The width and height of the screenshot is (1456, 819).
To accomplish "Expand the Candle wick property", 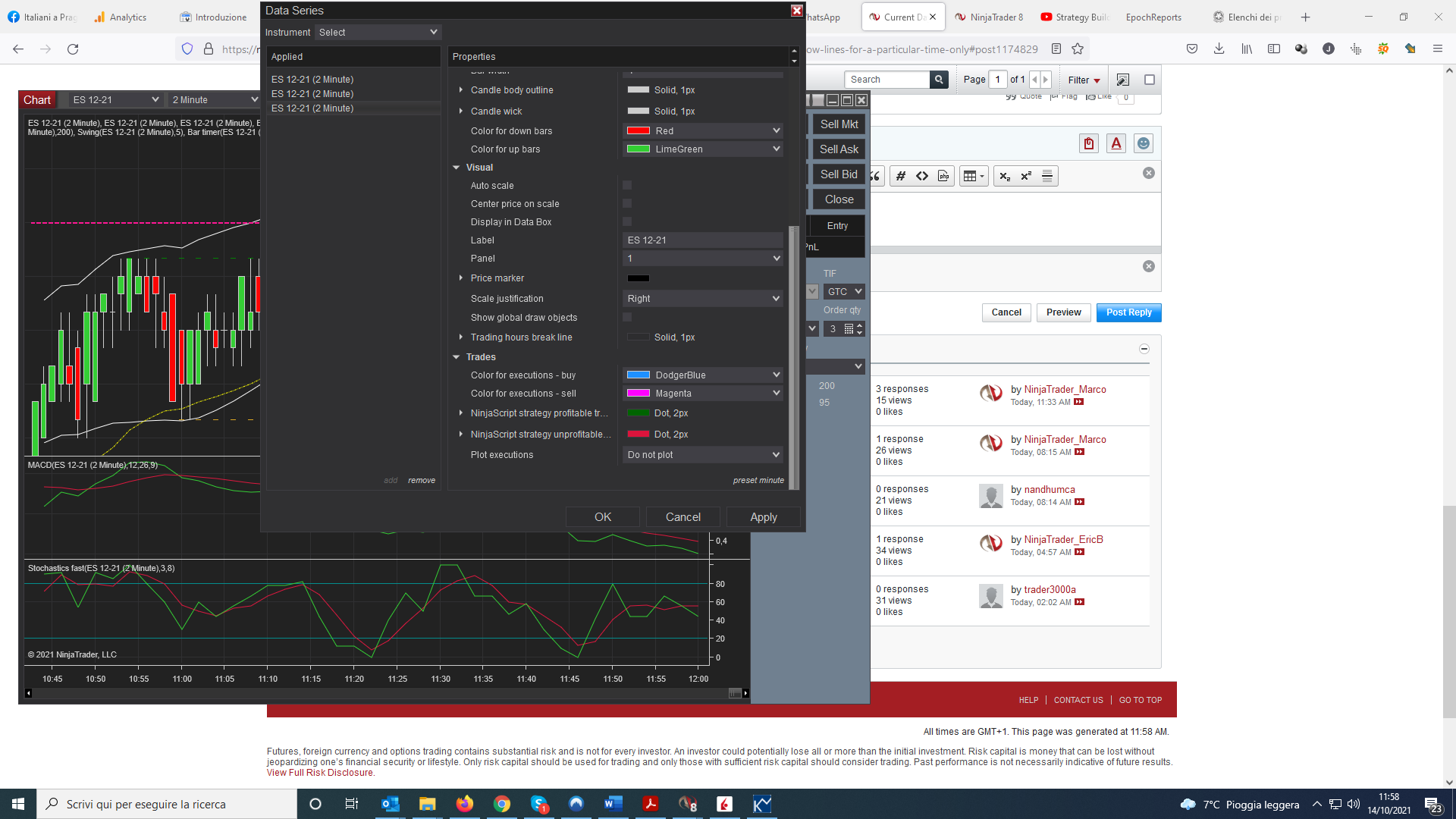I will 461,111.
